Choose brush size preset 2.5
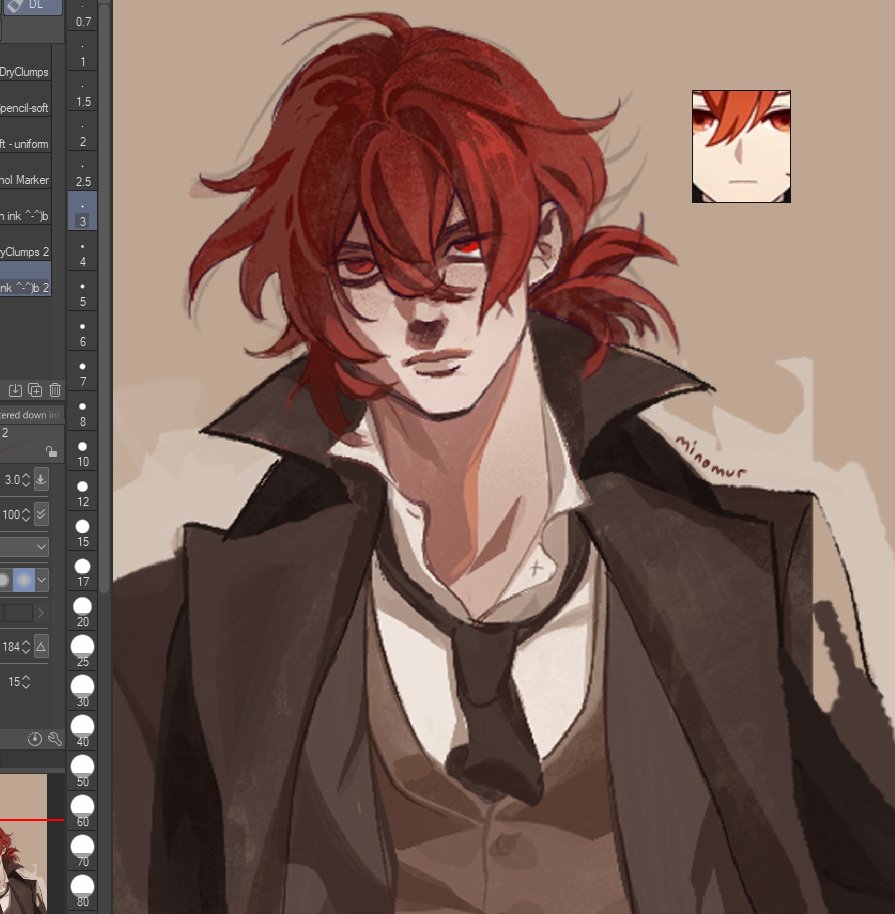 (83, 171)
